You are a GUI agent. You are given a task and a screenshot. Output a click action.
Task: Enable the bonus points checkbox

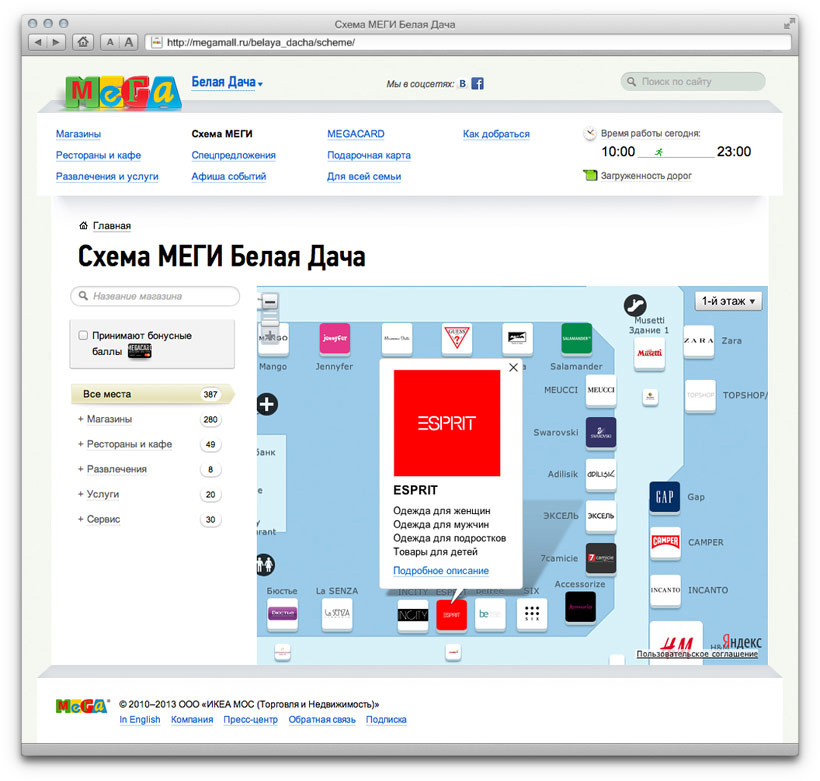(83, 336)
